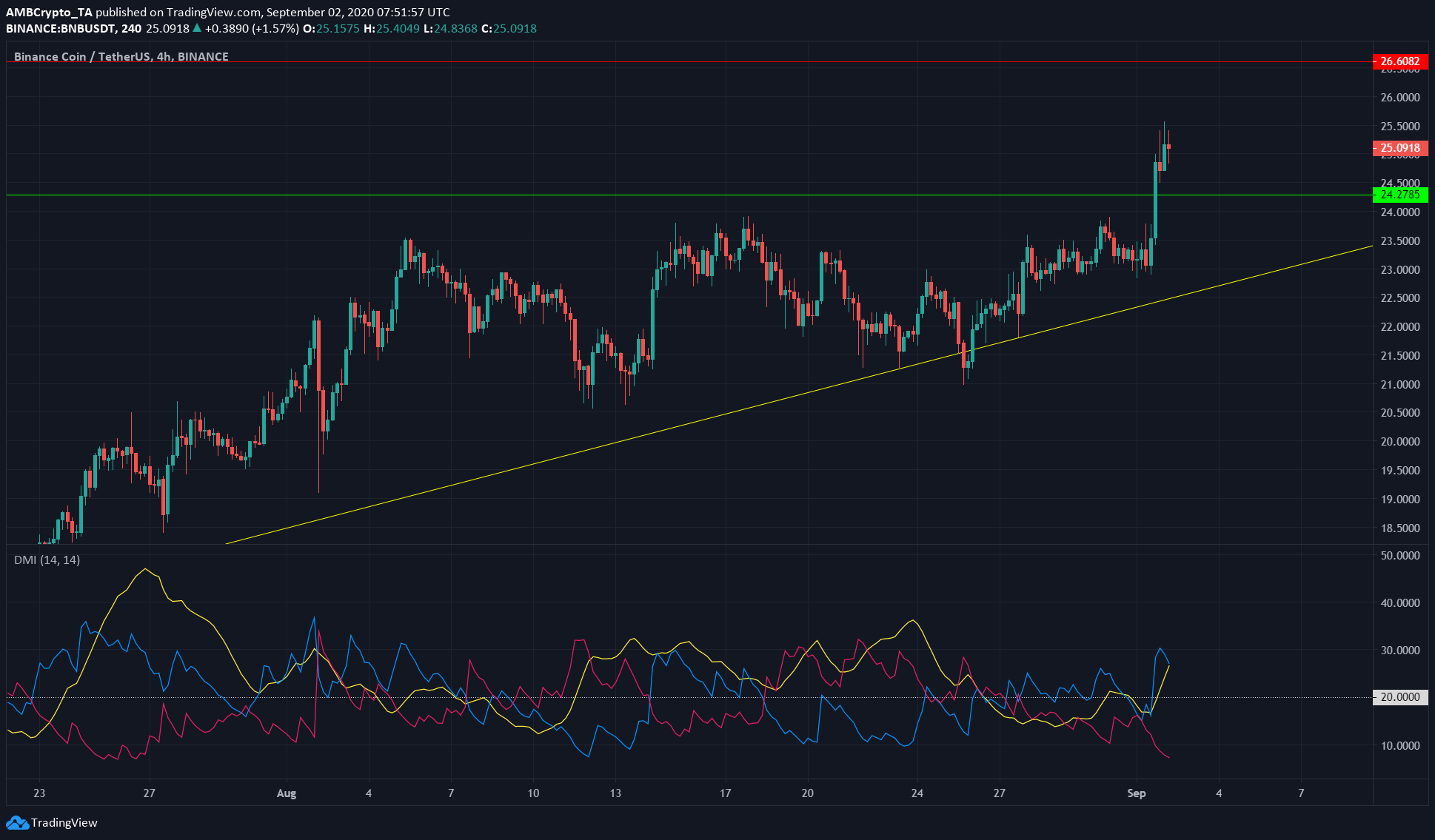Click the 18.5000 price axis value
Image resolution: width=1435 pixels, height=840 pixels.
click(x=1400, y=528)
